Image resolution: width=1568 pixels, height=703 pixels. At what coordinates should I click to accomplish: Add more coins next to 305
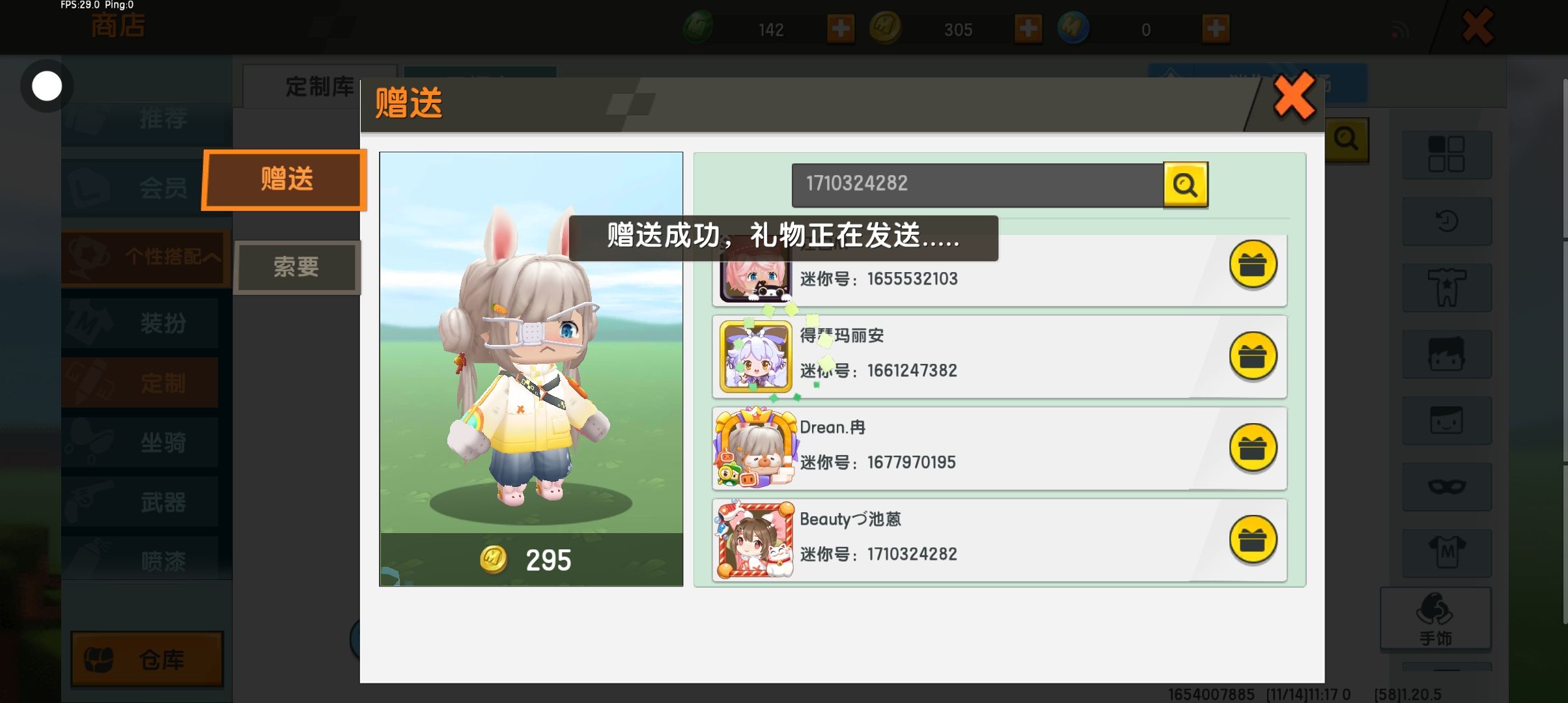(x=1028, y=29)
